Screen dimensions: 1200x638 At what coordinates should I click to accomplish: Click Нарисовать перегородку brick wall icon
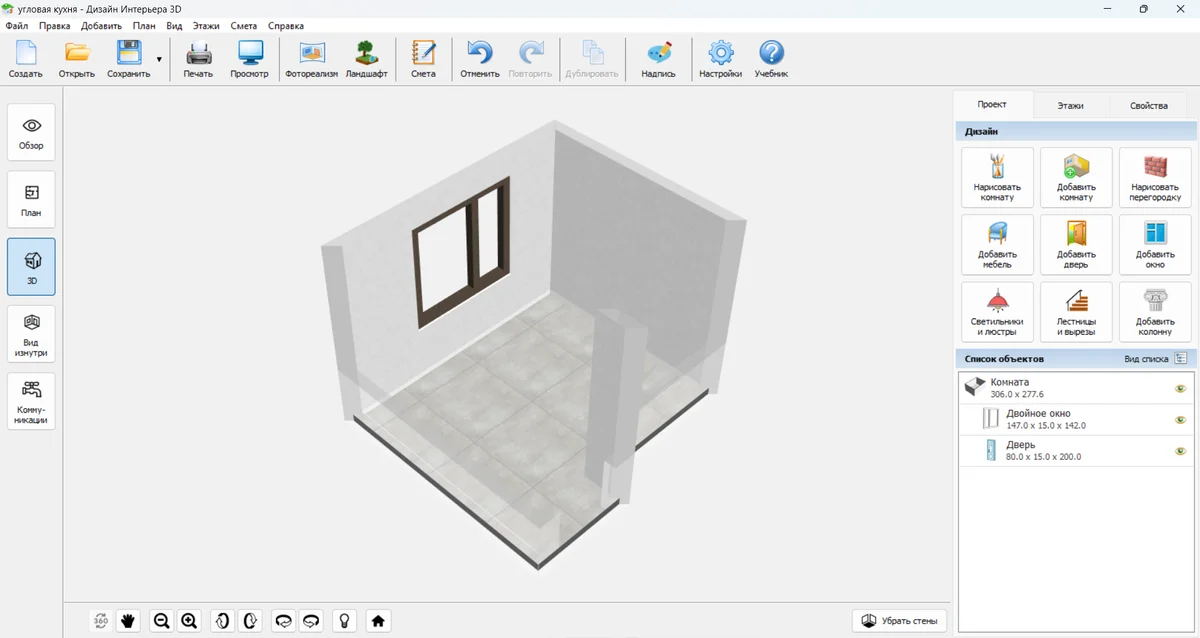[1155, 177]
